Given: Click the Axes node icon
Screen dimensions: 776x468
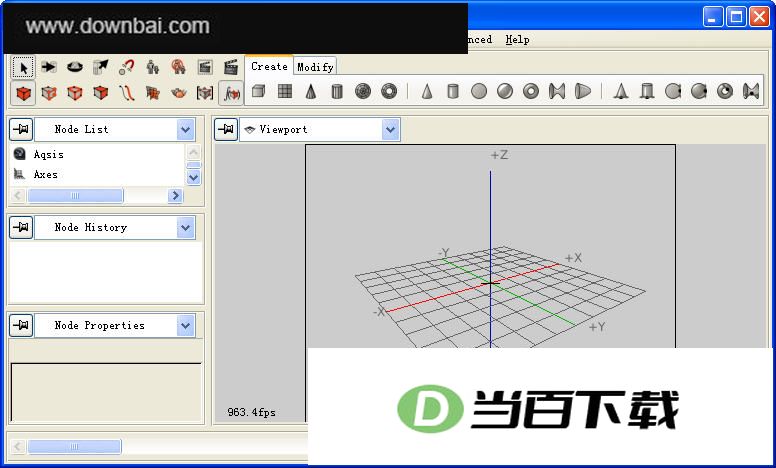Looking at the screenshot, I should [20, 174].
